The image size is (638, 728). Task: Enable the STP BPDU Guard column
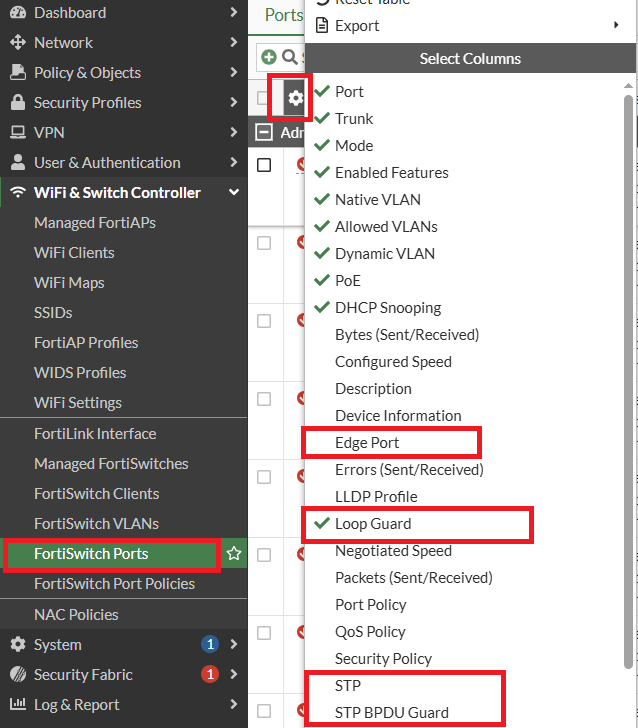(x=391, y=713)
